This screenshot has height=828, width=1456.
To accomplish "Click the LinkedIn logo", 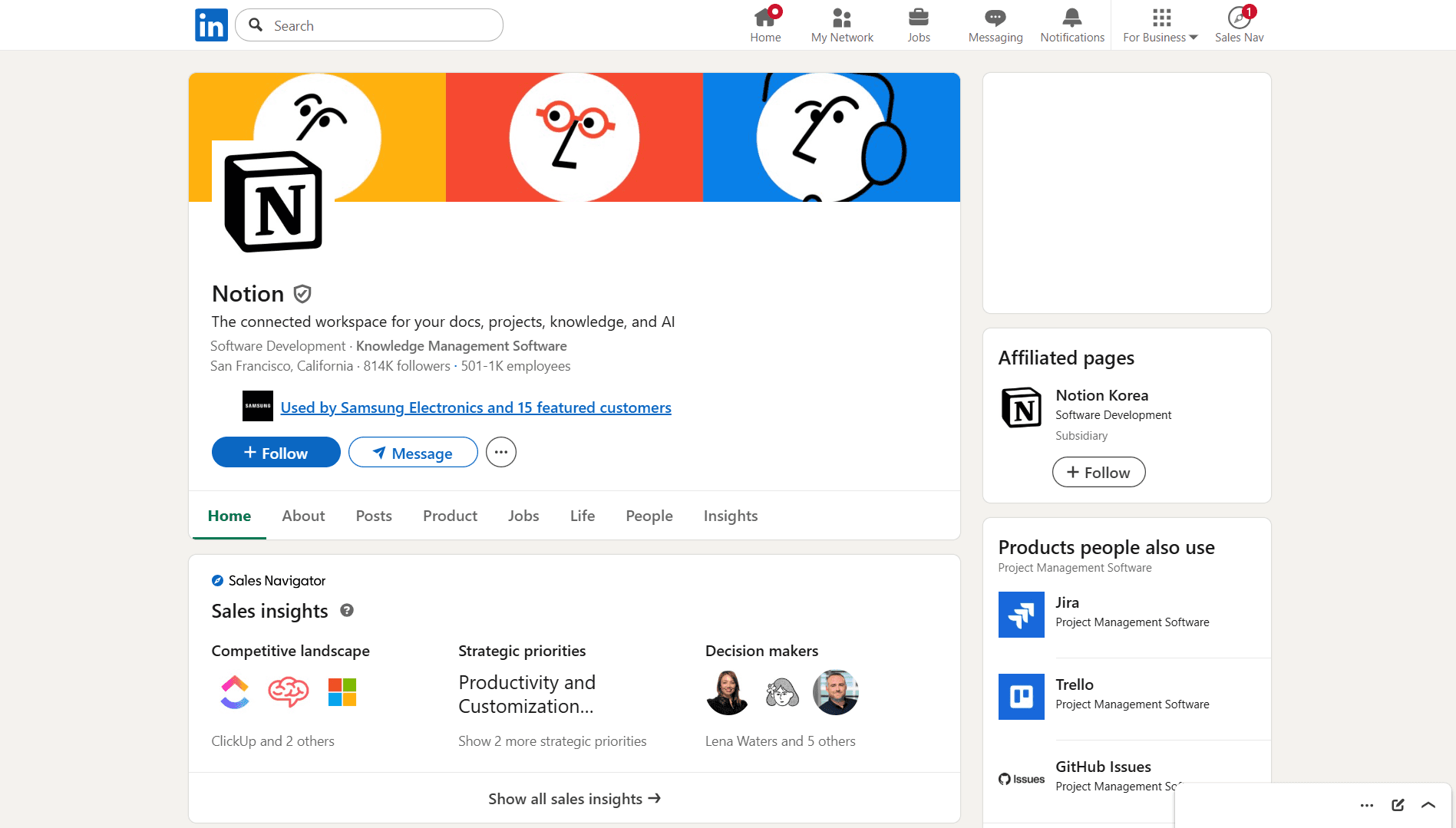I will pos(211,25).
